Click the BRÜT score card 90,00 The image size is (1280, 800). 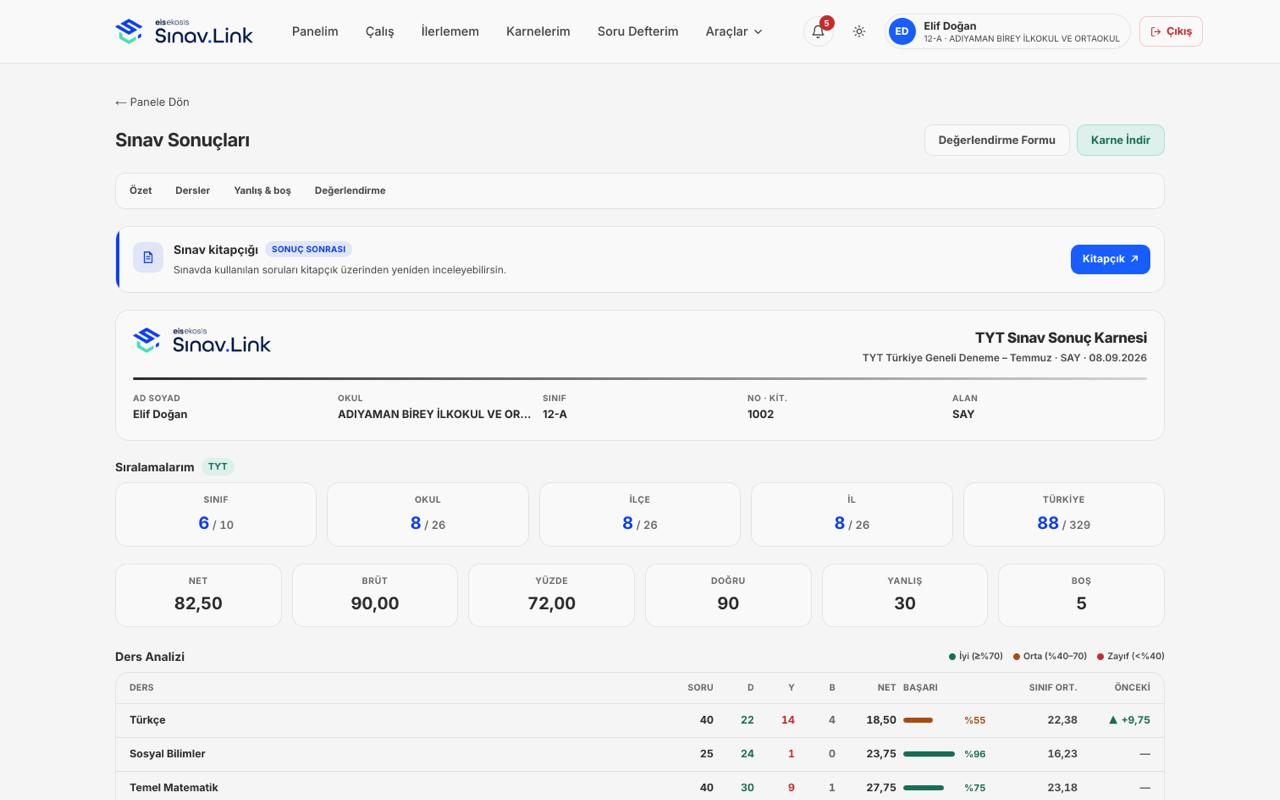375,595
